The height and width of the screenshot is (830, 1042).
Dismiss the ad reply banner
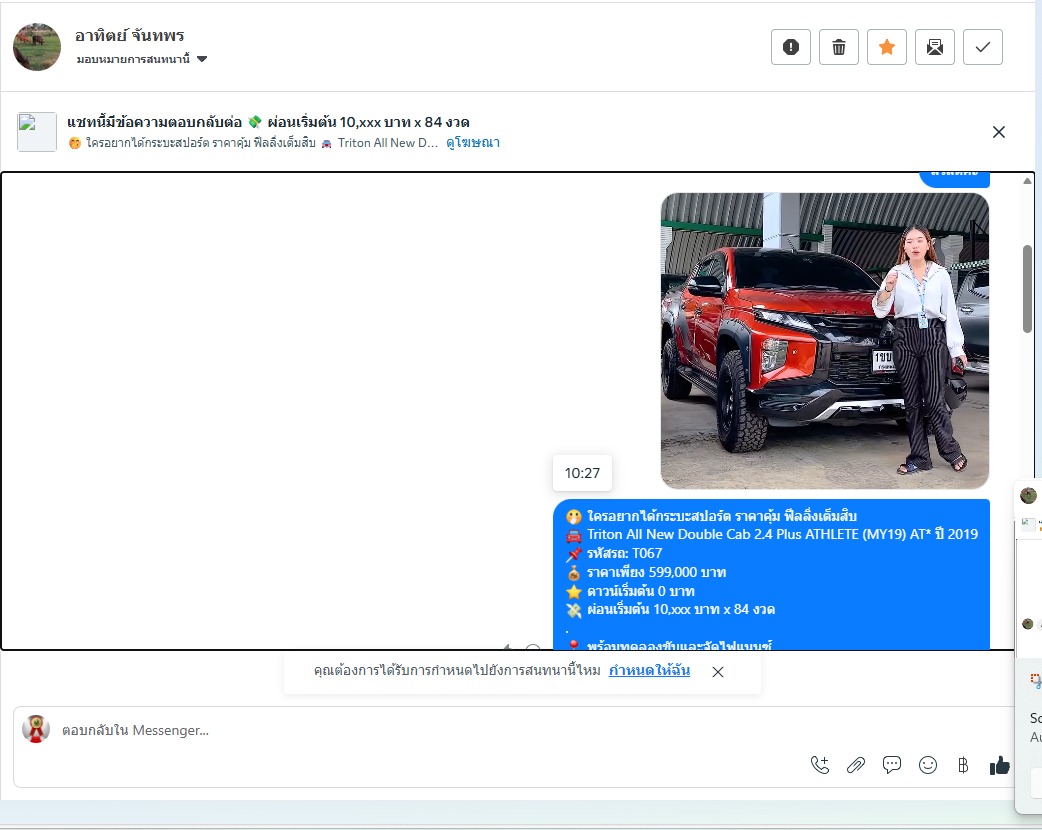point(998,132)
